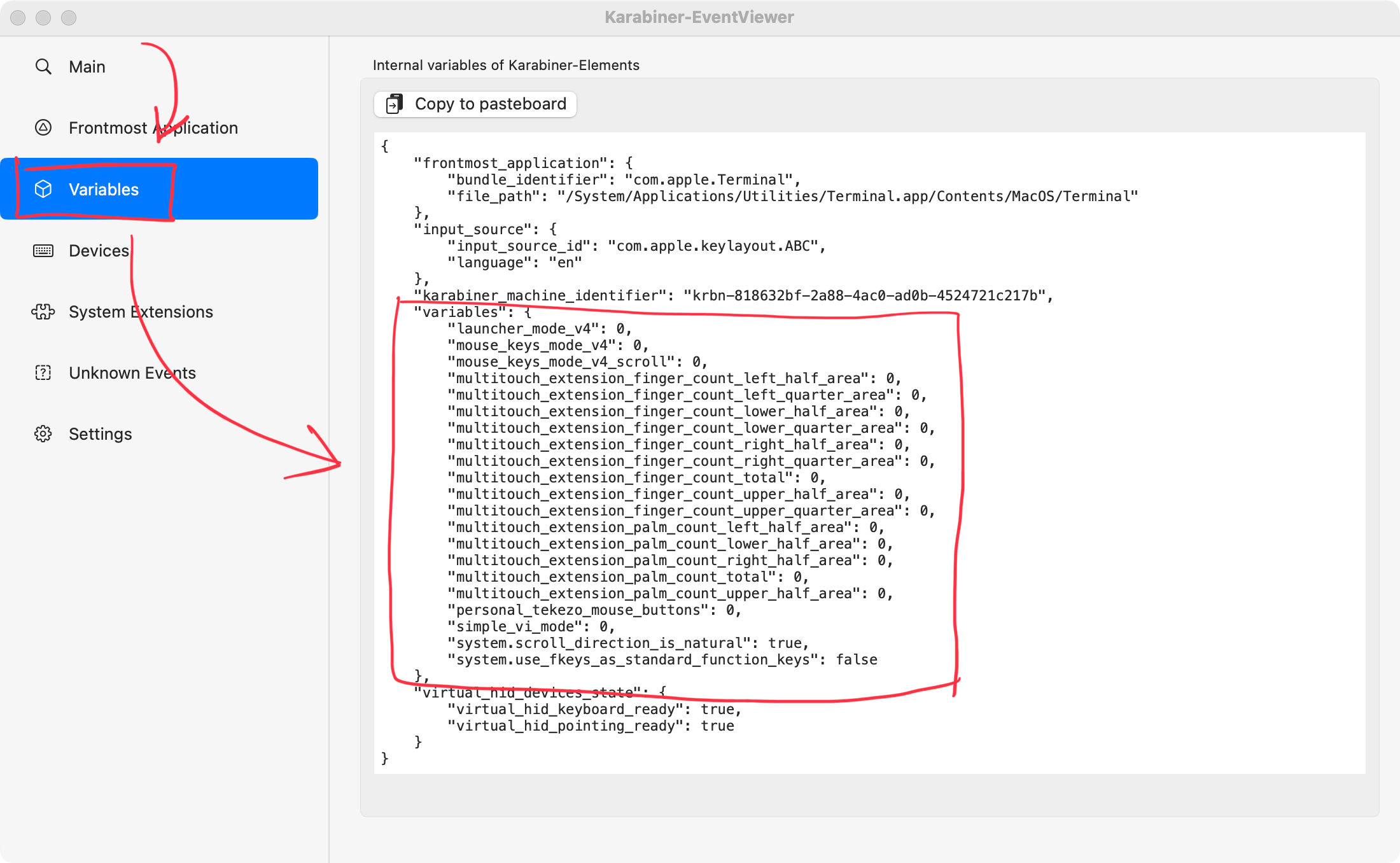Click the "virtual_hid_pointing_ready" line
The image size is (1400, 863).
pos(591,726)
